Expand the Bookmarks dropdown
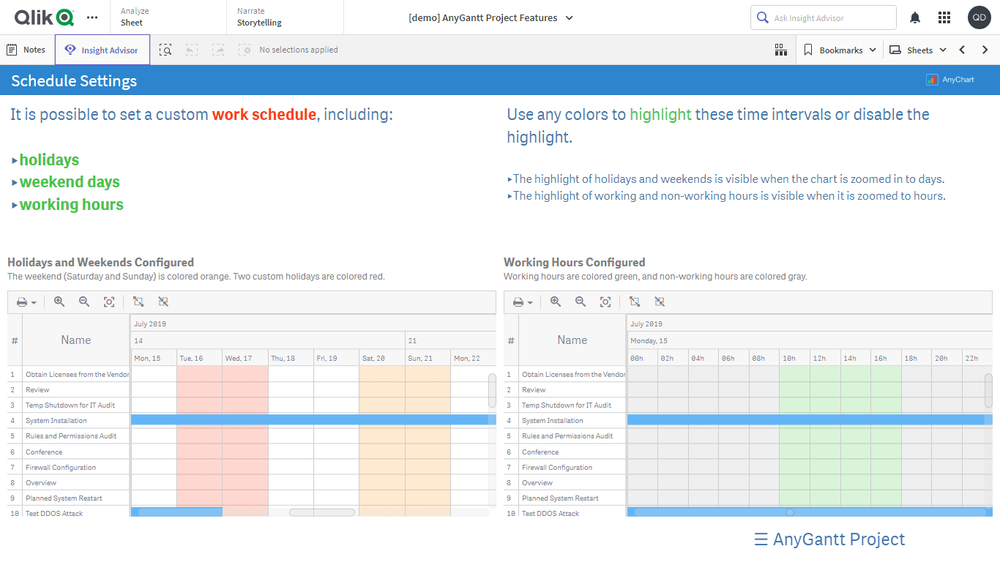Image resolution: width=1000 pixels, height=562 pixels. click(840, 50)
